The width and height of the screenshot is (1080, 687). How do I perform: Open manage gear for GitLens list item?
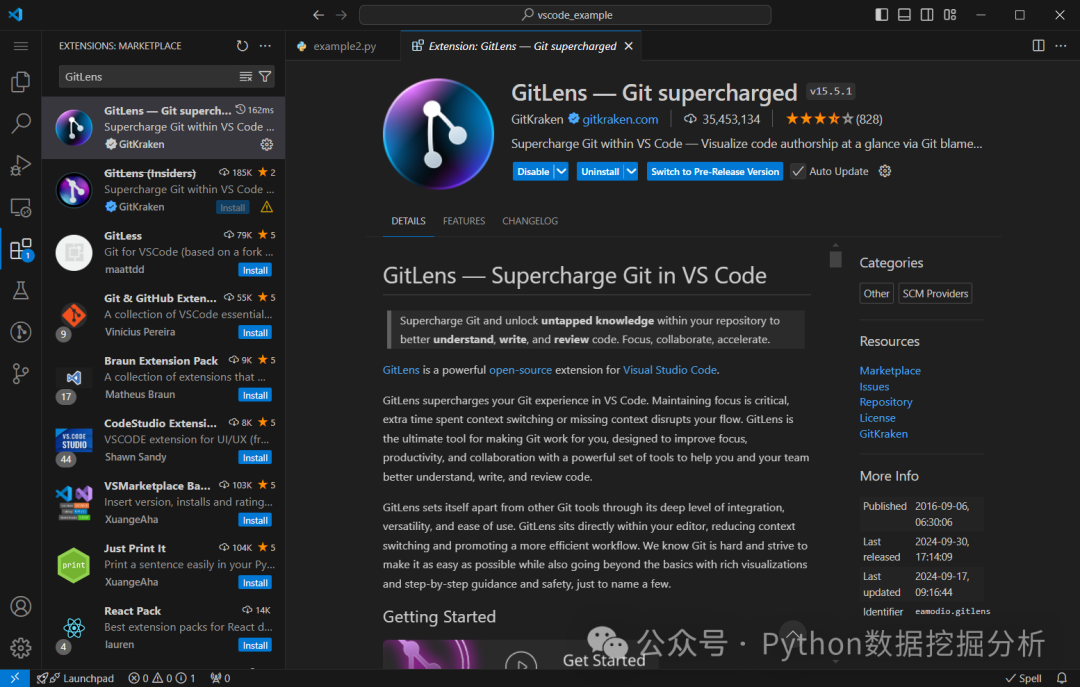tap(267, 144)
